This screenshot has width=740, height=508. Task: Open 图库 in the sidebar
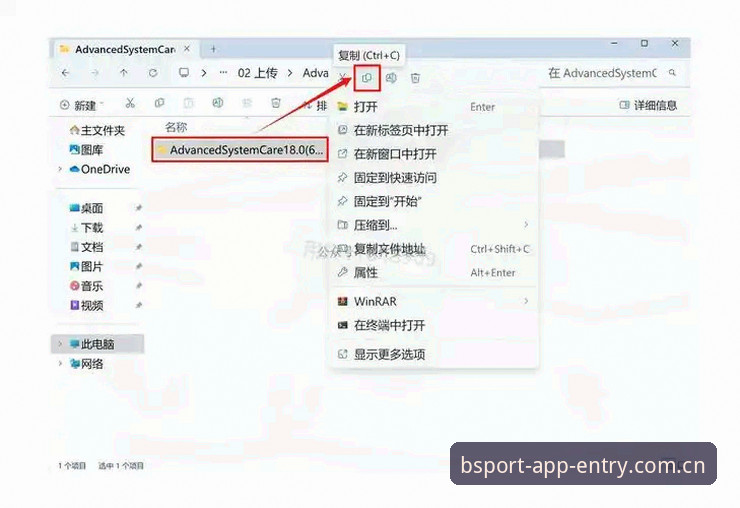coord(86,150)
